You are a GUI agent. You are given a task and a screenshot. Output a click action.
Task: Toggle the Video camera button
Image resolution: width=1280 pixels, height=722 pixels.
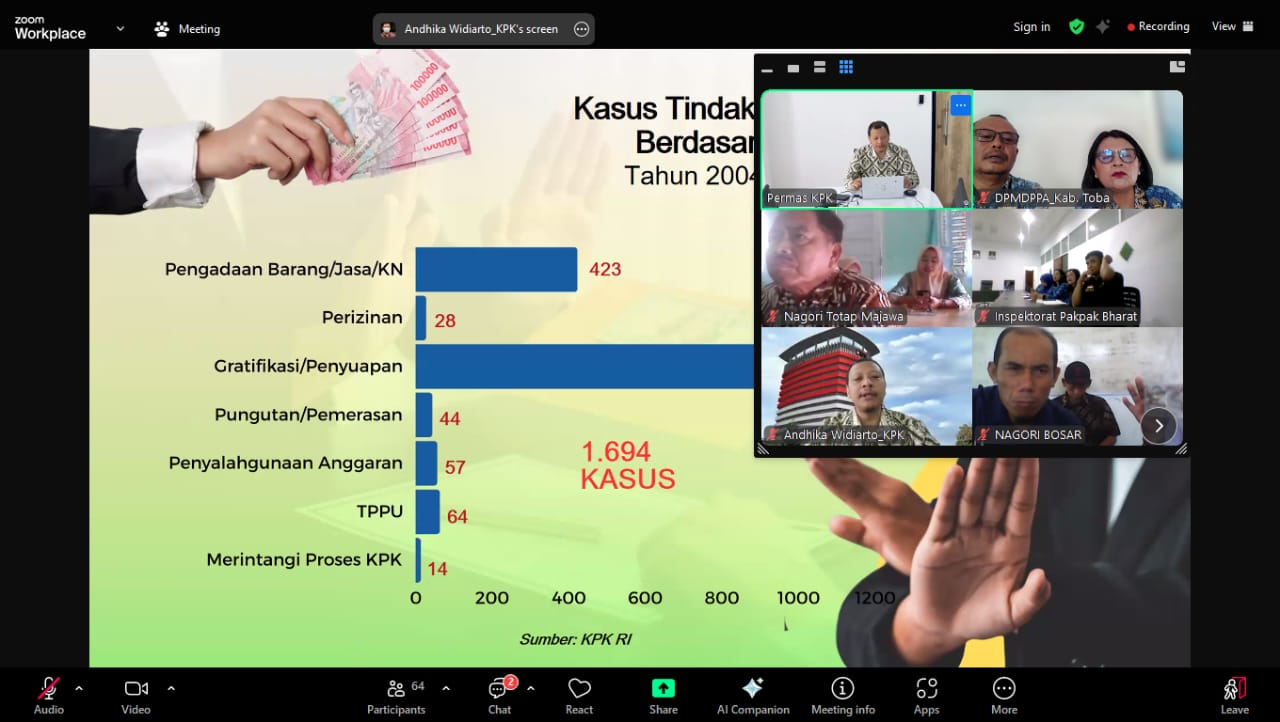click(x=136, y=695)
